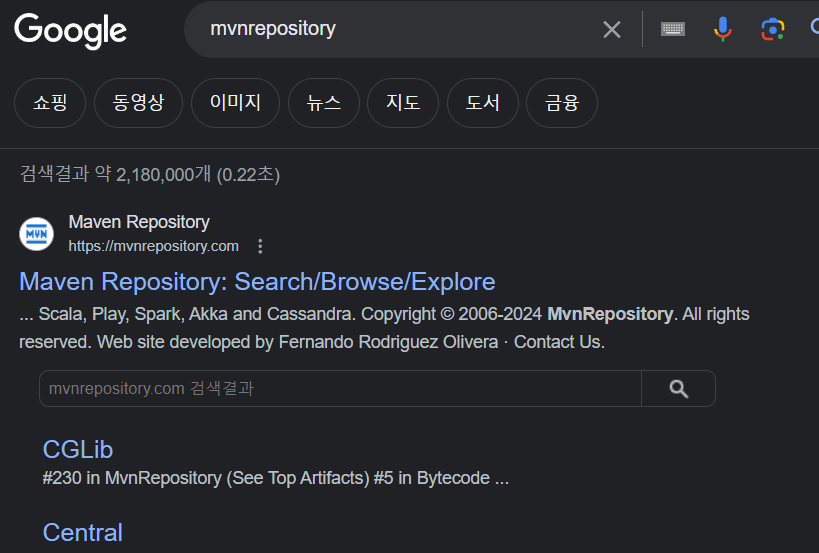Open the Central sitelink
819x553 pixels.
pos(83,533)
